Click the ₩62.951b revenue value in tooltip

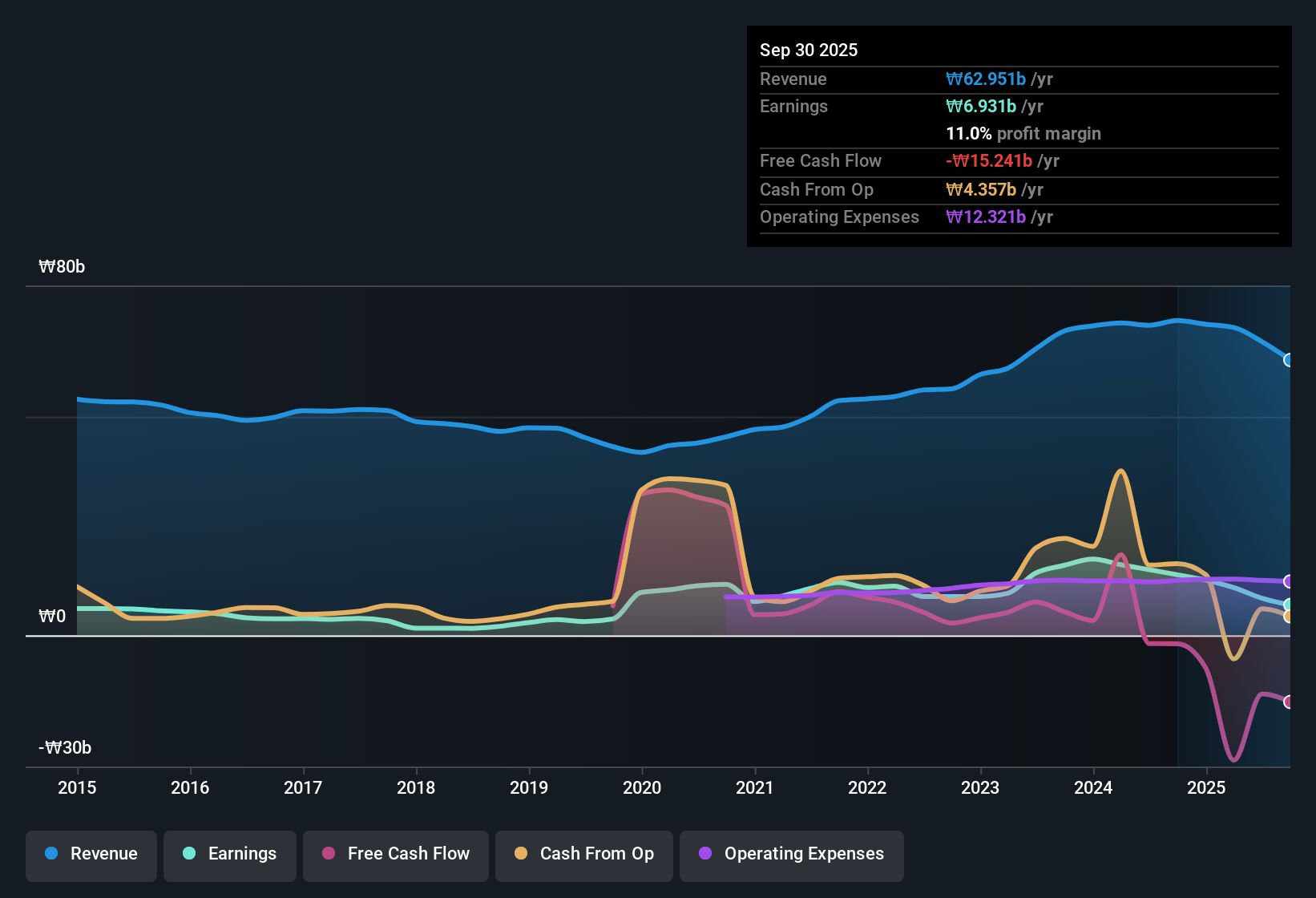[986, 79]
